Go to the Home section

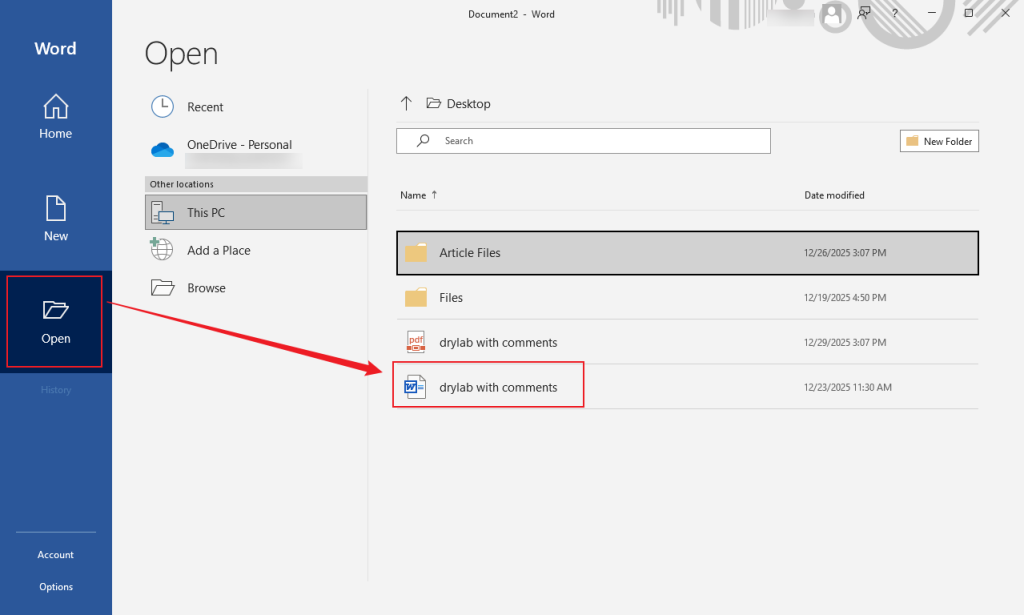pos(56,116)
